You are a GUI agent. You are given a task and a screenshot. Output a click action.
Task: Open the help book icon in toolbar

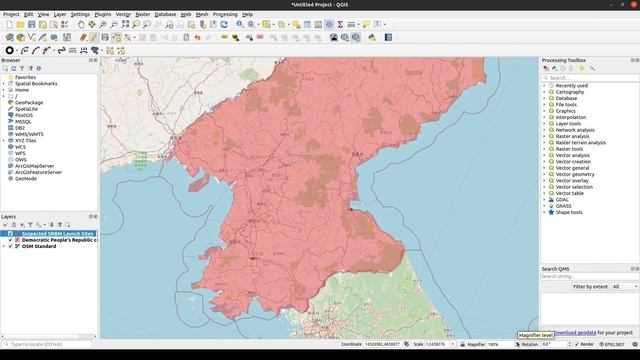tap(388, 38)
